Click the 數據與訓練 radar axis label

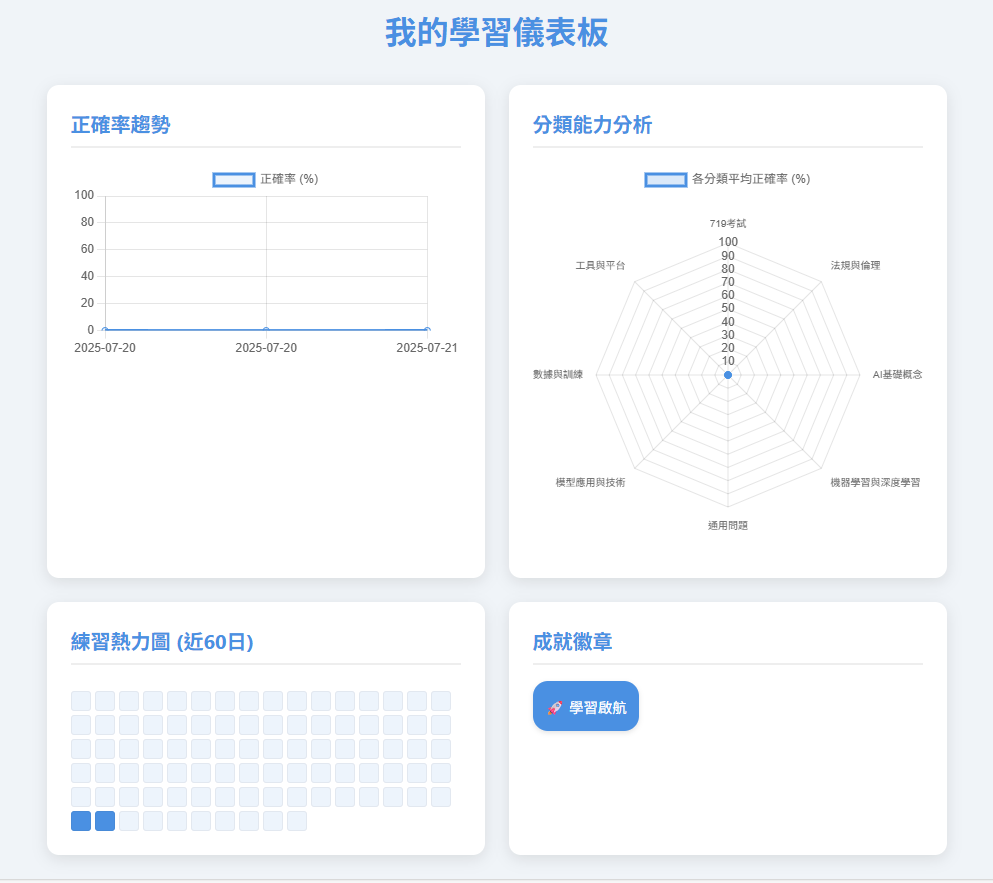pyautogui.click(x=558, y=374)
